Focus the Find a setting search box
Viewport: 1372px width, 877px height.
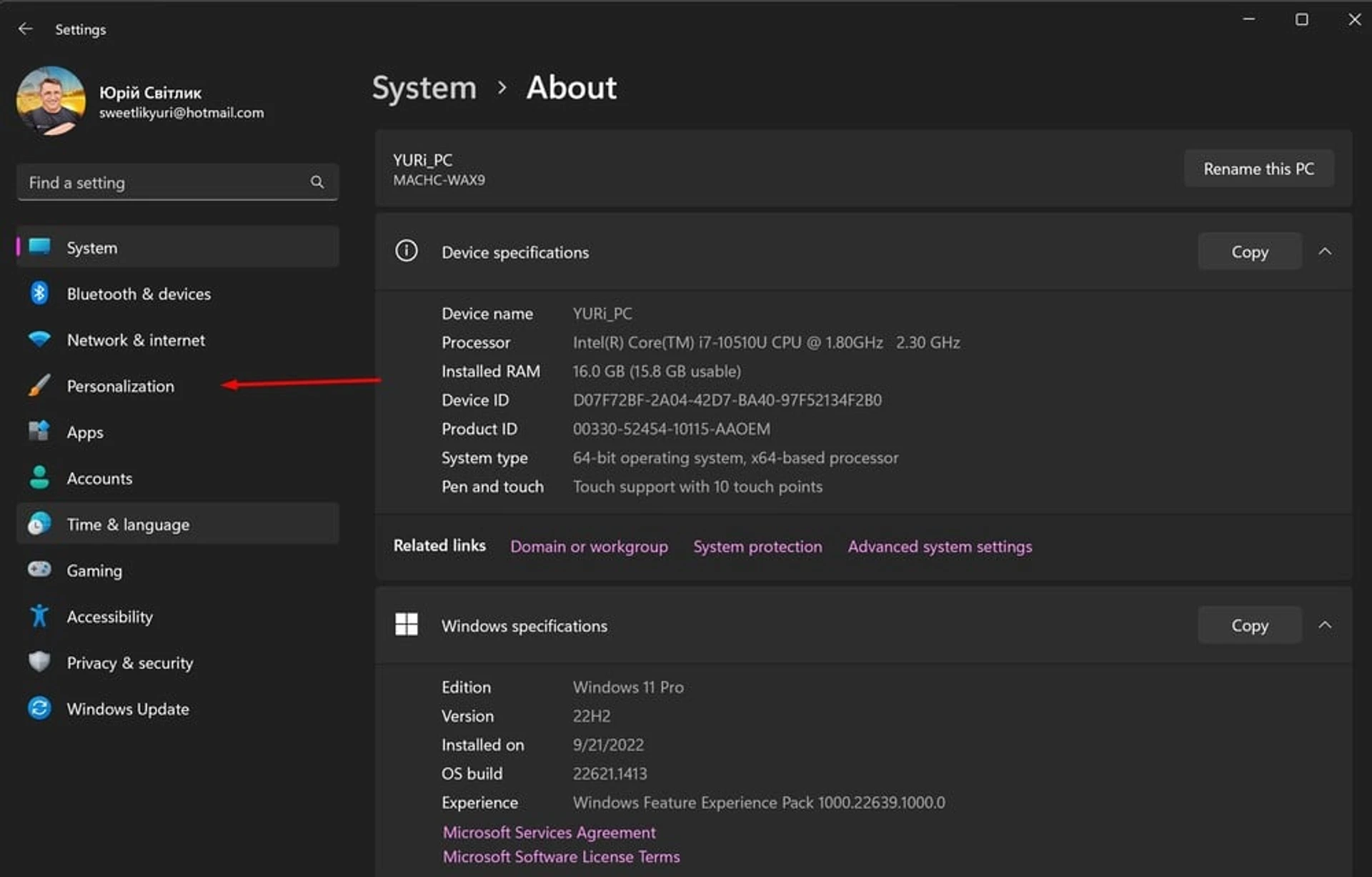click(177, 182)
